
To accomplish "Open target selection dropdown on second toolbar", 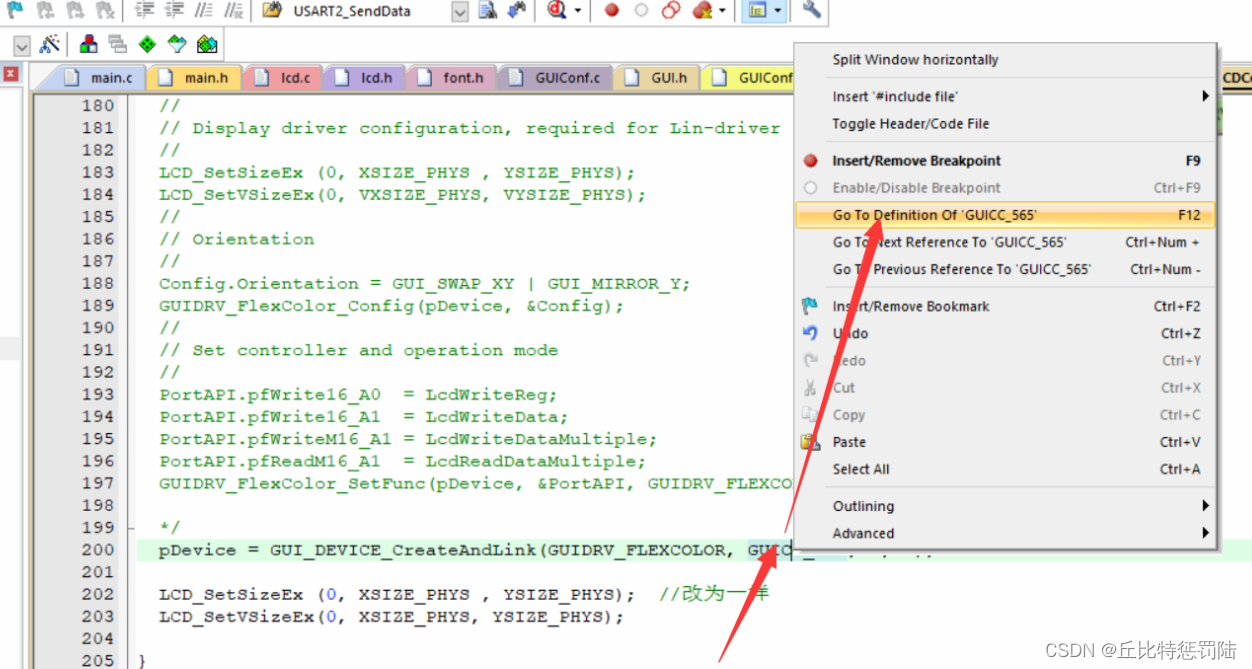I will click(22, 45).
